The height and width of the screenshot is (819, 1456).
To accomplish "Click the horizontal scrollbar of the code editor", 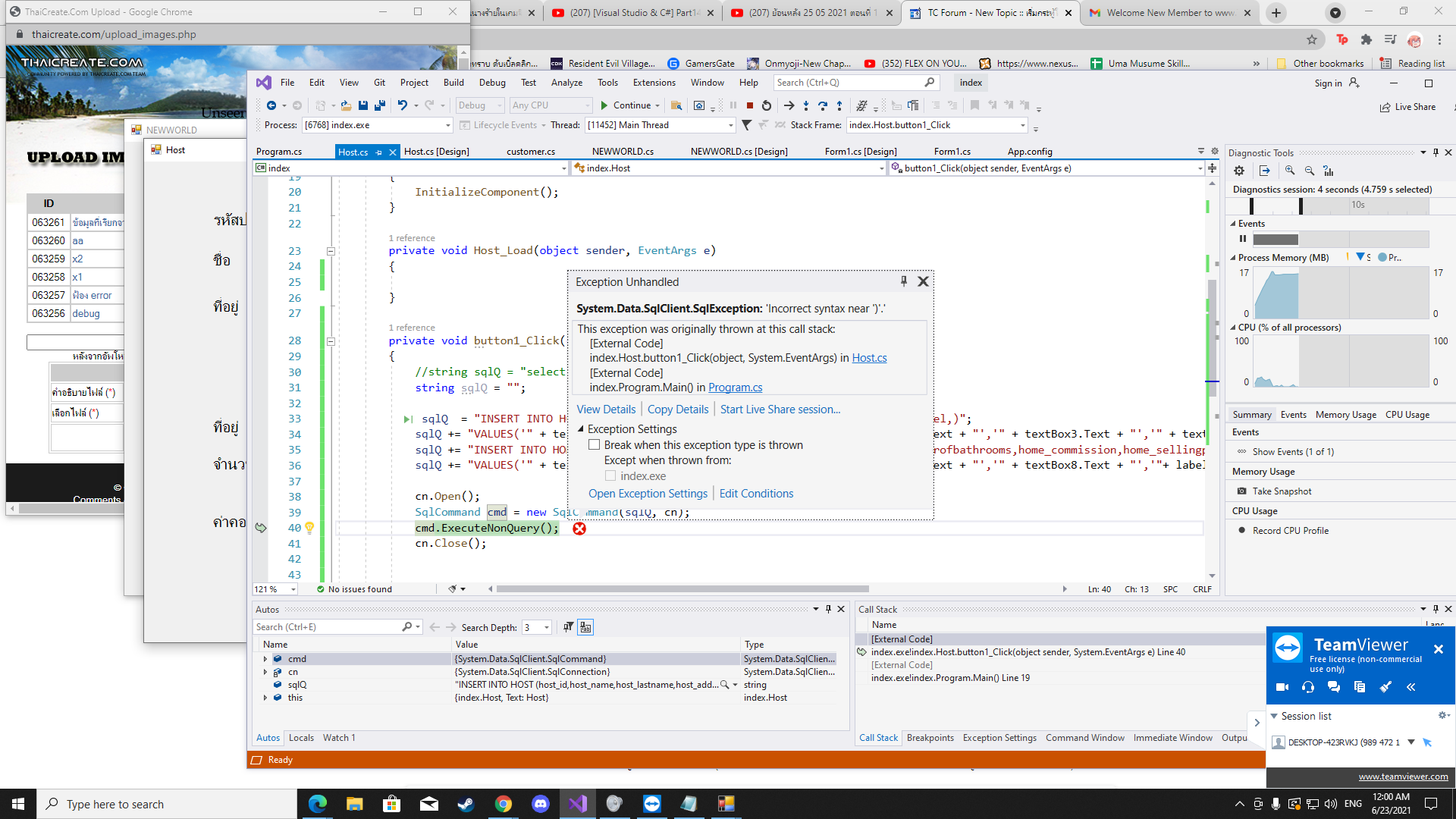I will 682,589.
